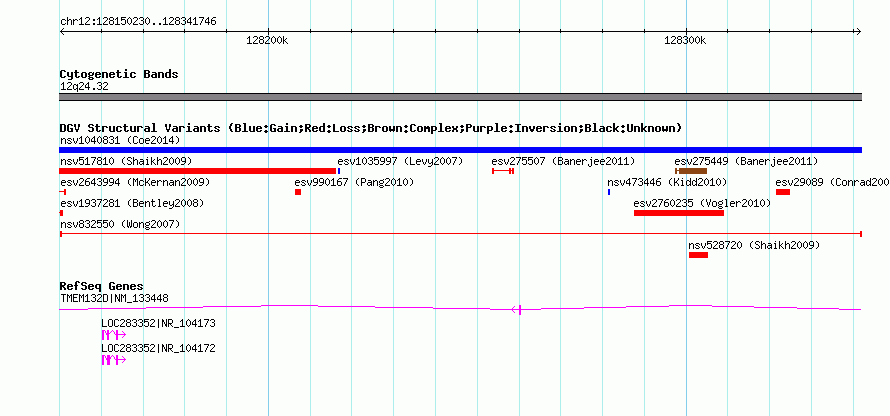This screenshot has width=890, height=416.
Task: Click the DGV Structural Variants track title
Action: 371,128
